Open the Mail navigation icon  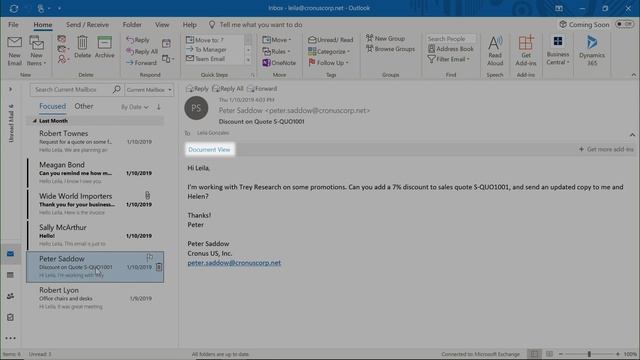tap(11, 254)
